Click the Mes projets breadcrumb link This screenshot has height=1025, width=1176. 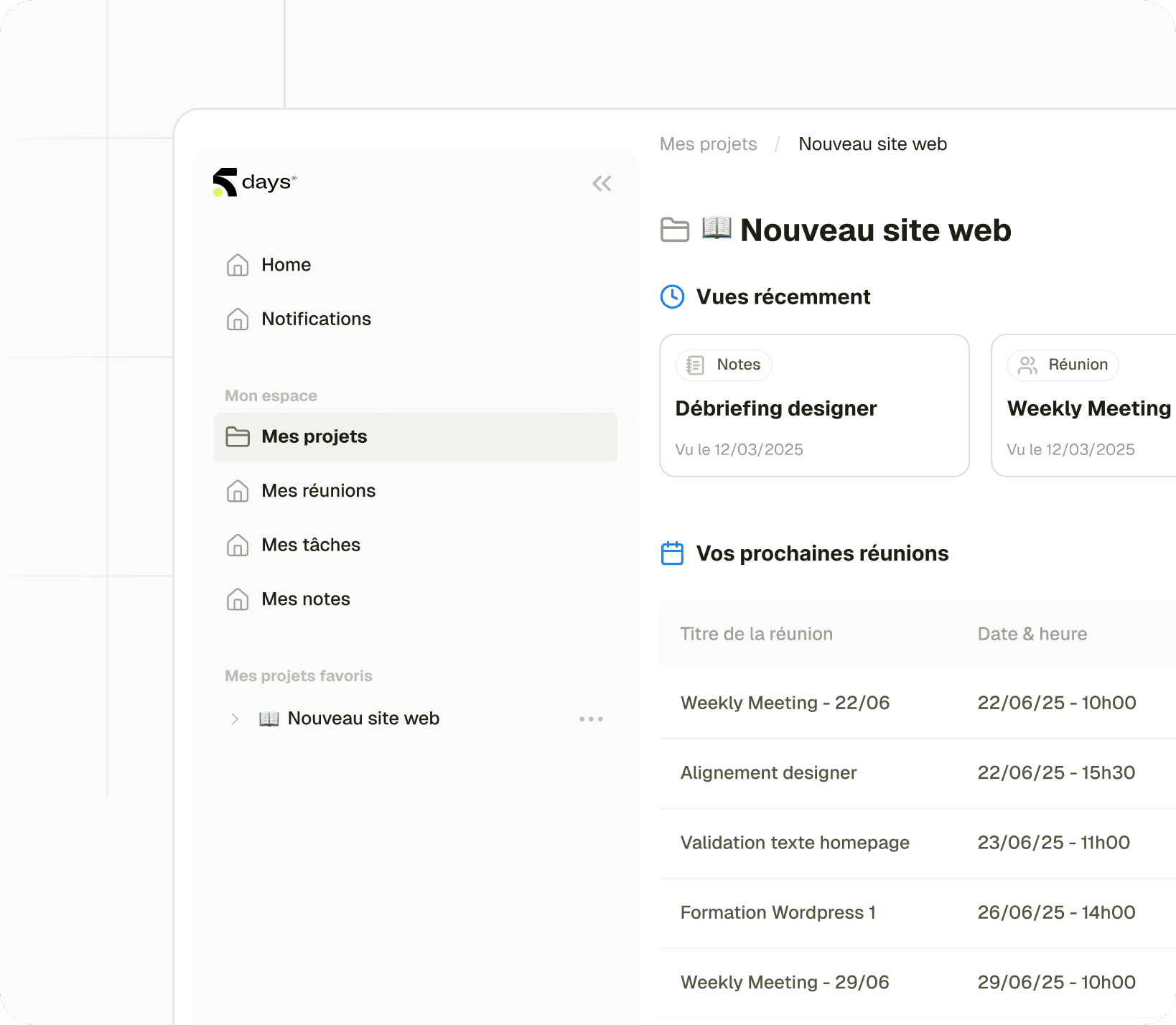709,144
